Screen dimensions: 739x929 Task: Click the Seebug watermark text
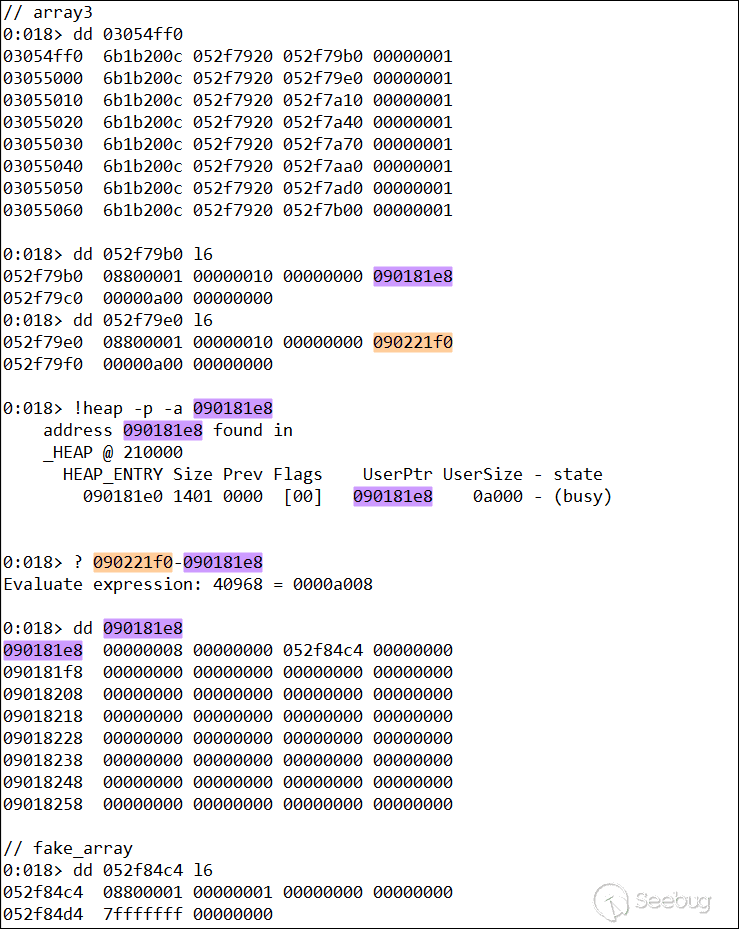(x=673, y=901)
